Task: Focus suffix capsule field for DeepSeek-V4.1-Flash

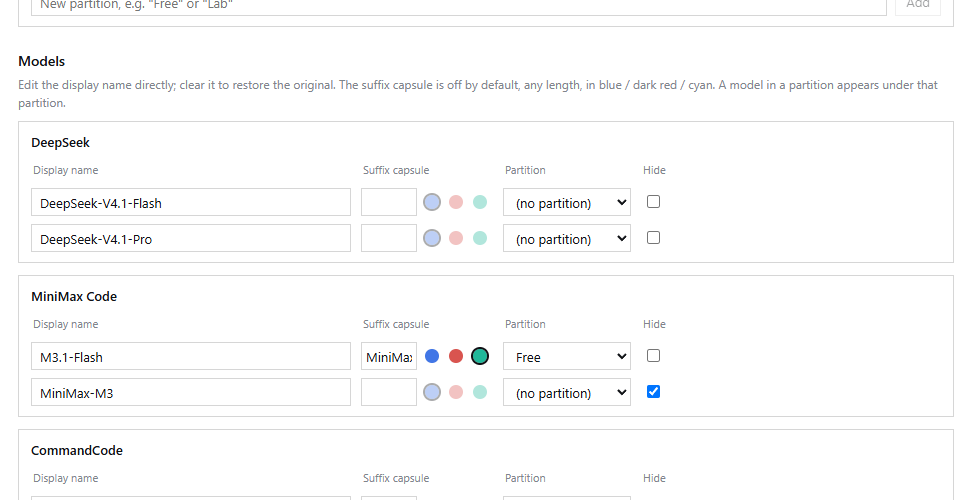Action: tap(389, 203)
